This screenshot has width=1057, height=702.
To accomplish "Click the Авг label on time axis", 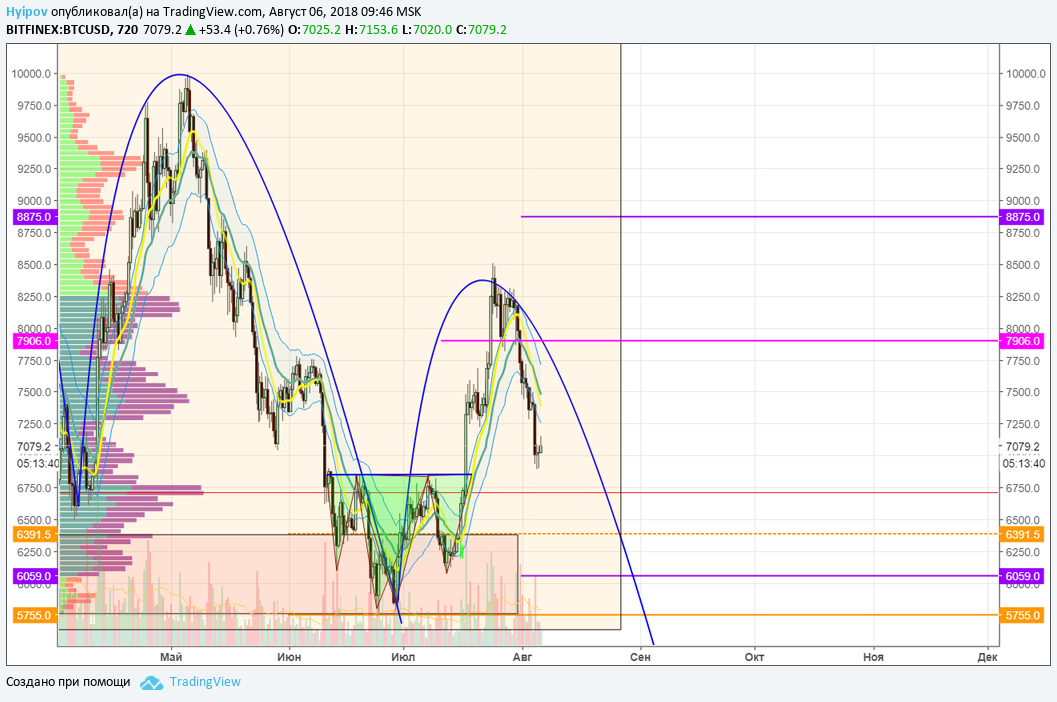I will [x=522, y=657].
